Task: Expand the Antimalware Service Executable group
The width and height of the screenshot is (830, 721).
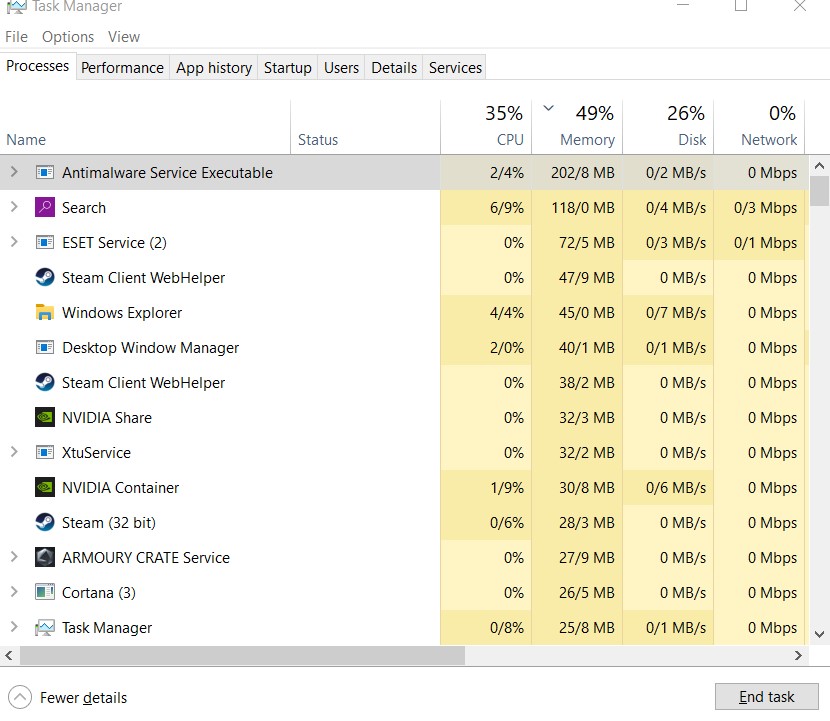Action: [x=14, y=172]
